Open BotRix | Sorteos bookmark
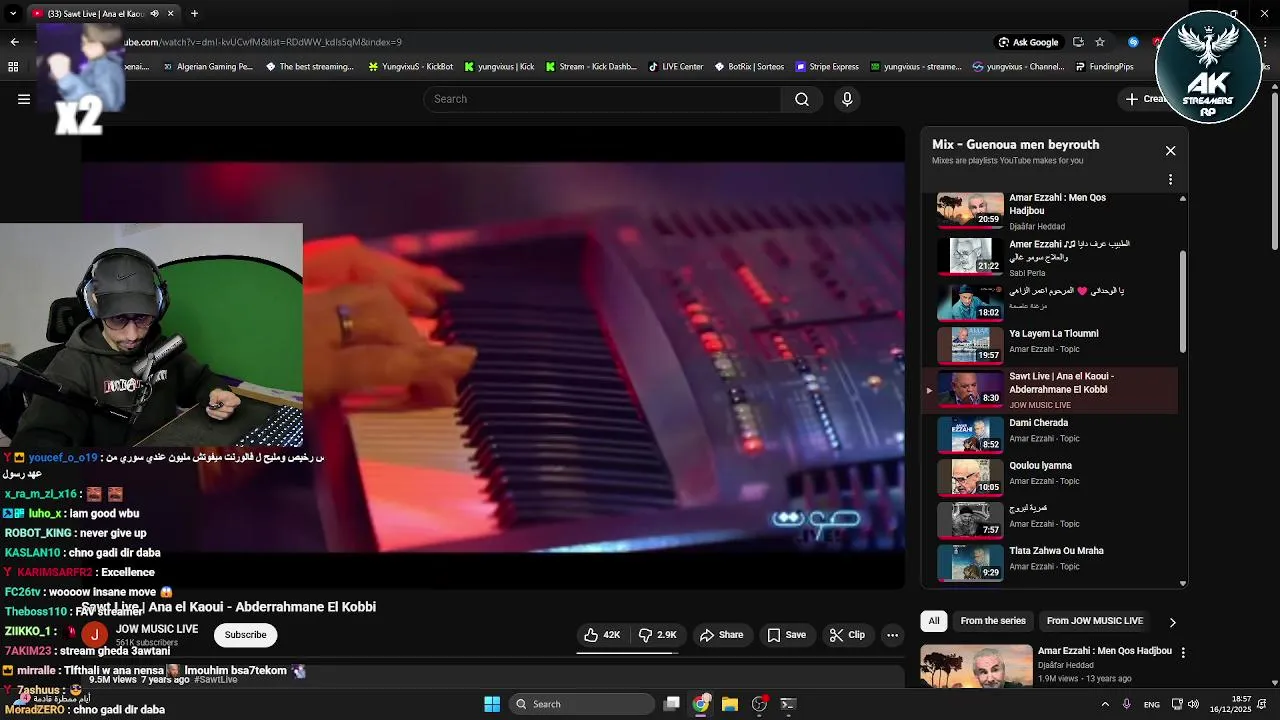The image size is (1280, 720). (x=749, y=67)
